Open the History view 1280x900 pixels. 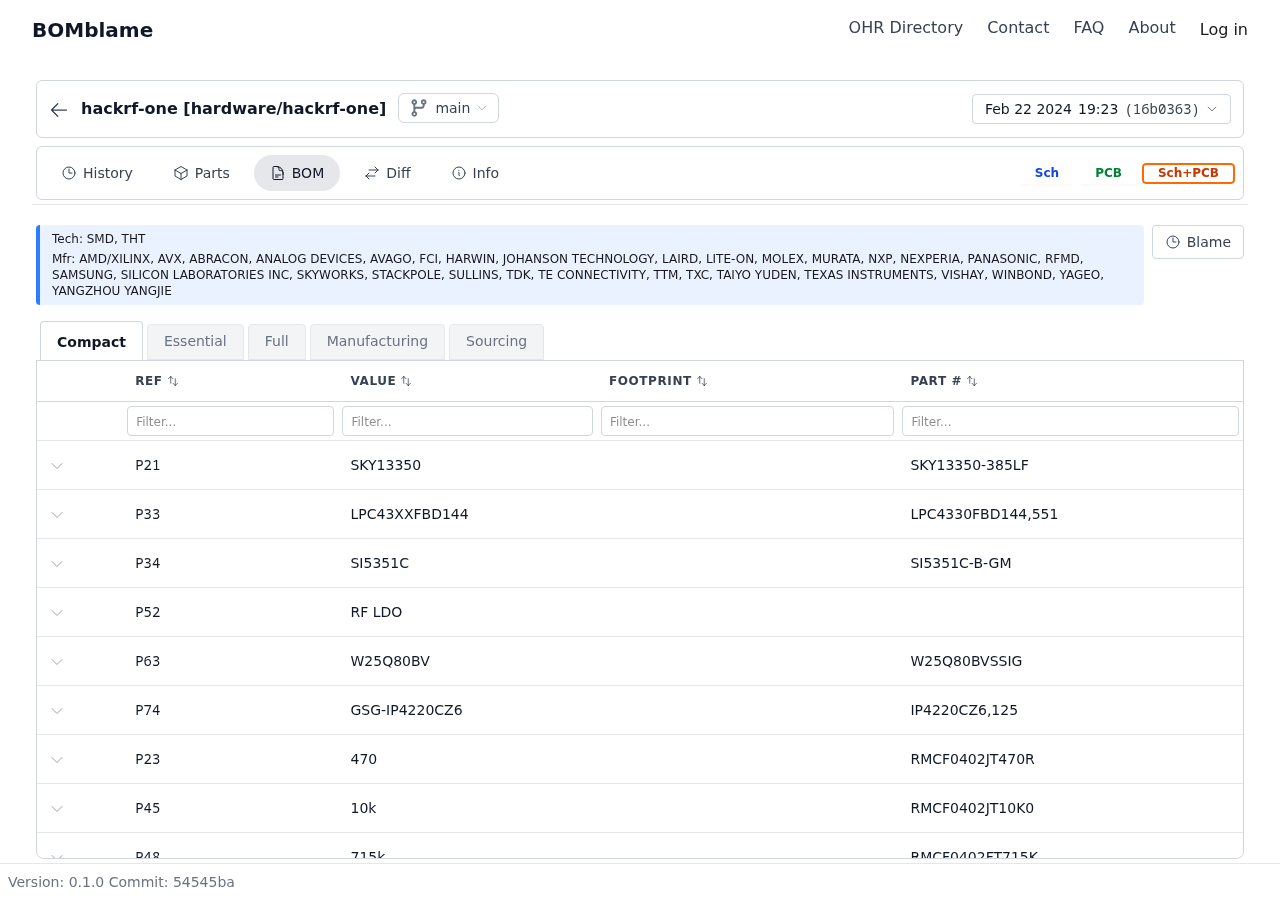(97, 173)
